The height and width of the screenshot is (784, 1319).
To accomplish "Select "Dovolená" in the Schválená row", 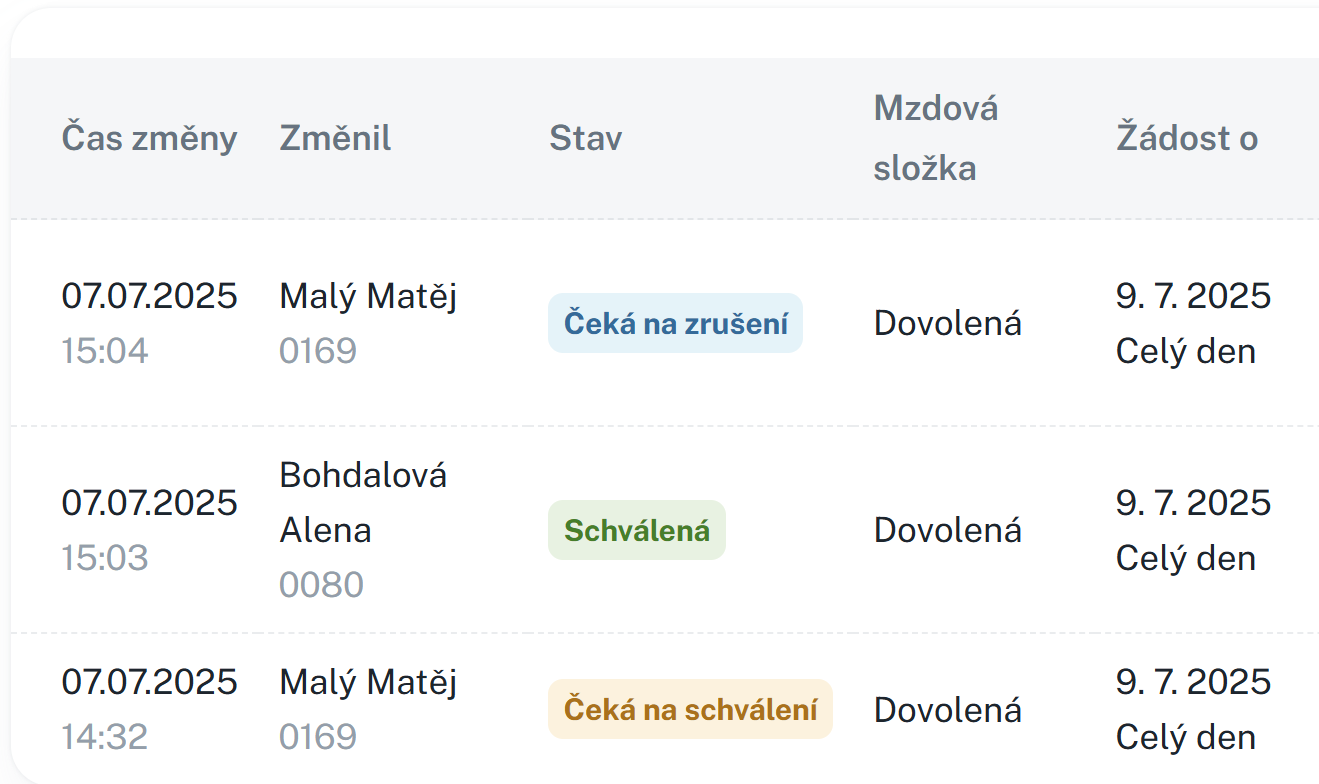I will [947, 530].
